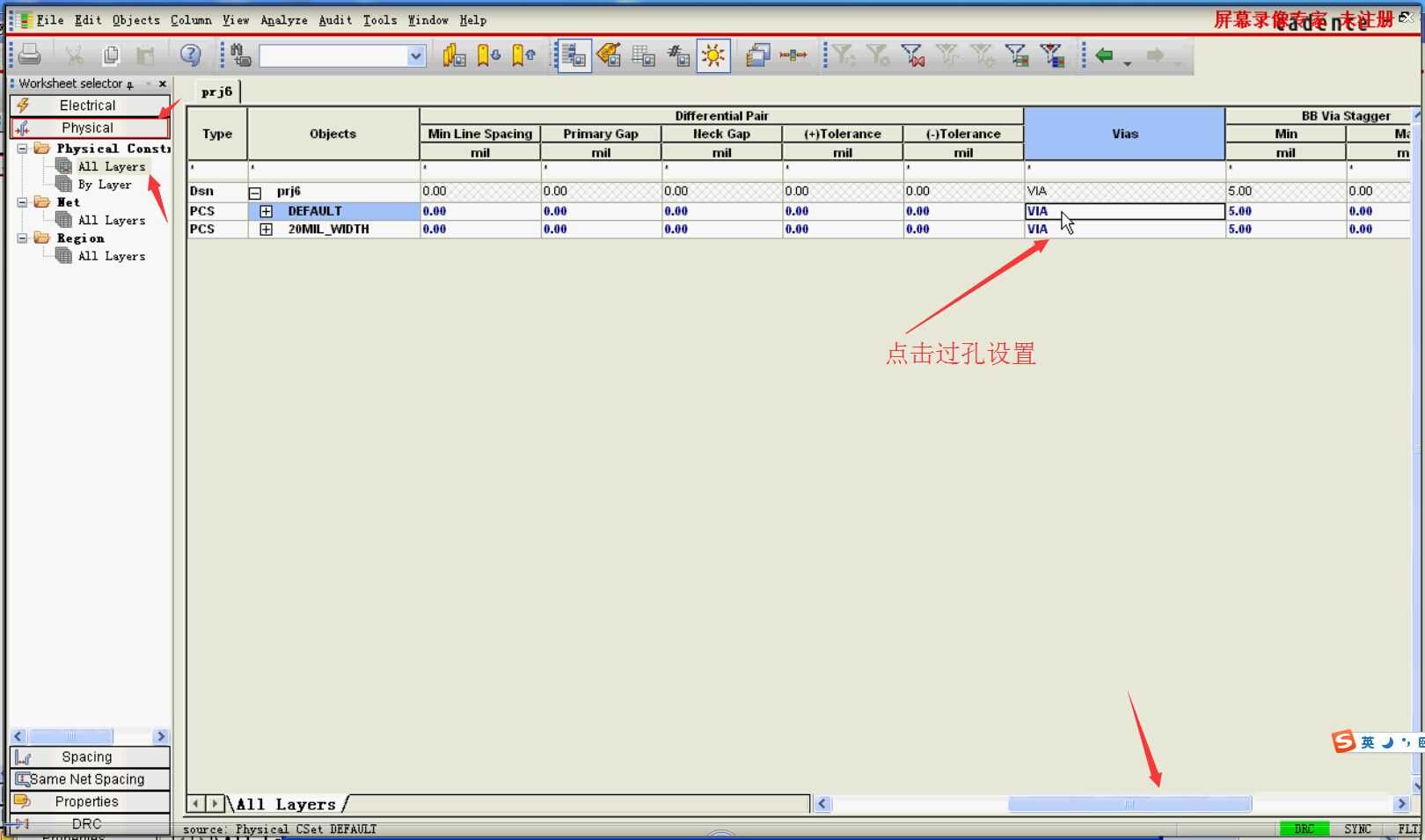
Task: Click the worksheet scrollbar right arrow
Action: click(x=1402, y=804)
